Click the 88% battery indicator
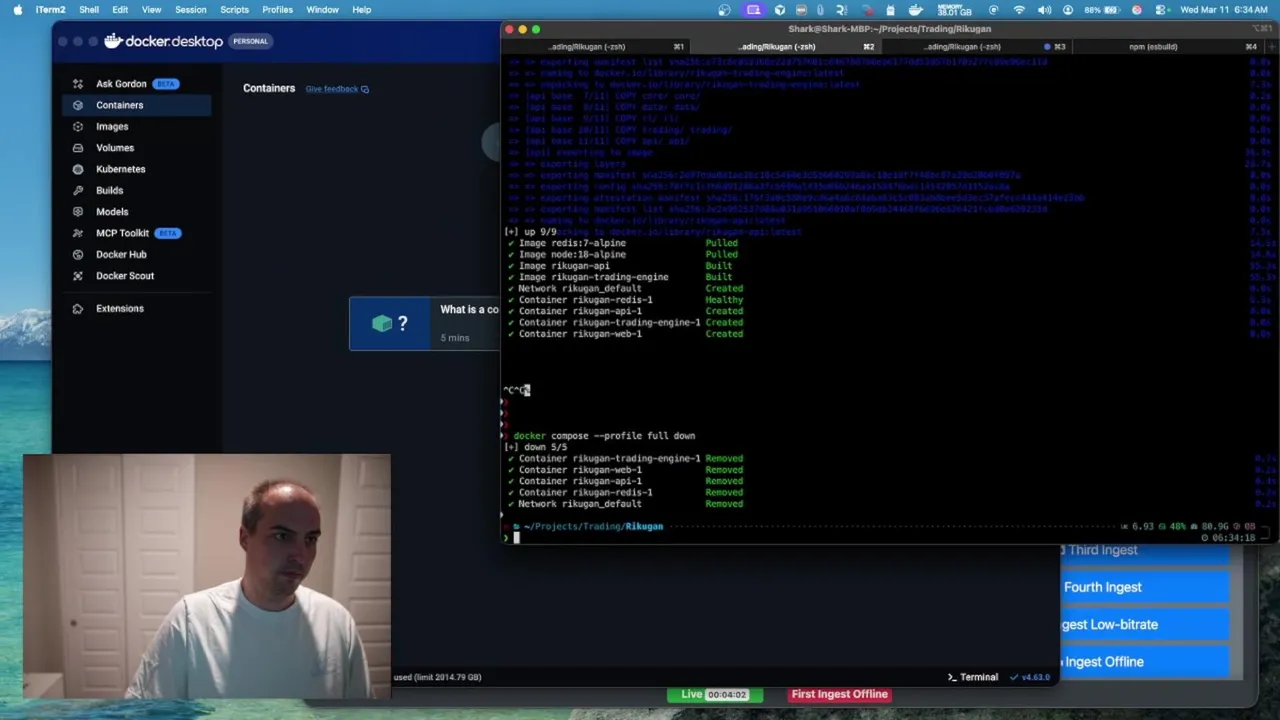This screenshot has height=720, width=1280. [x=1101, y=10]
